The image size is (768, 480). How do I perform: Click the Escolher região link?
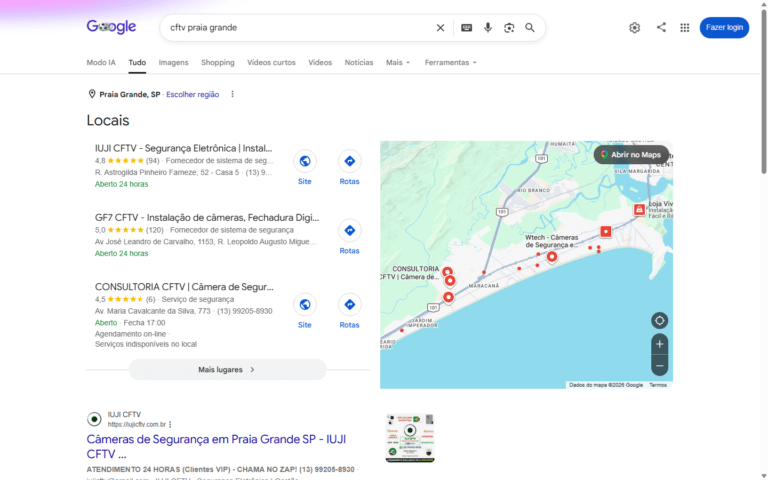click(192, 95)
